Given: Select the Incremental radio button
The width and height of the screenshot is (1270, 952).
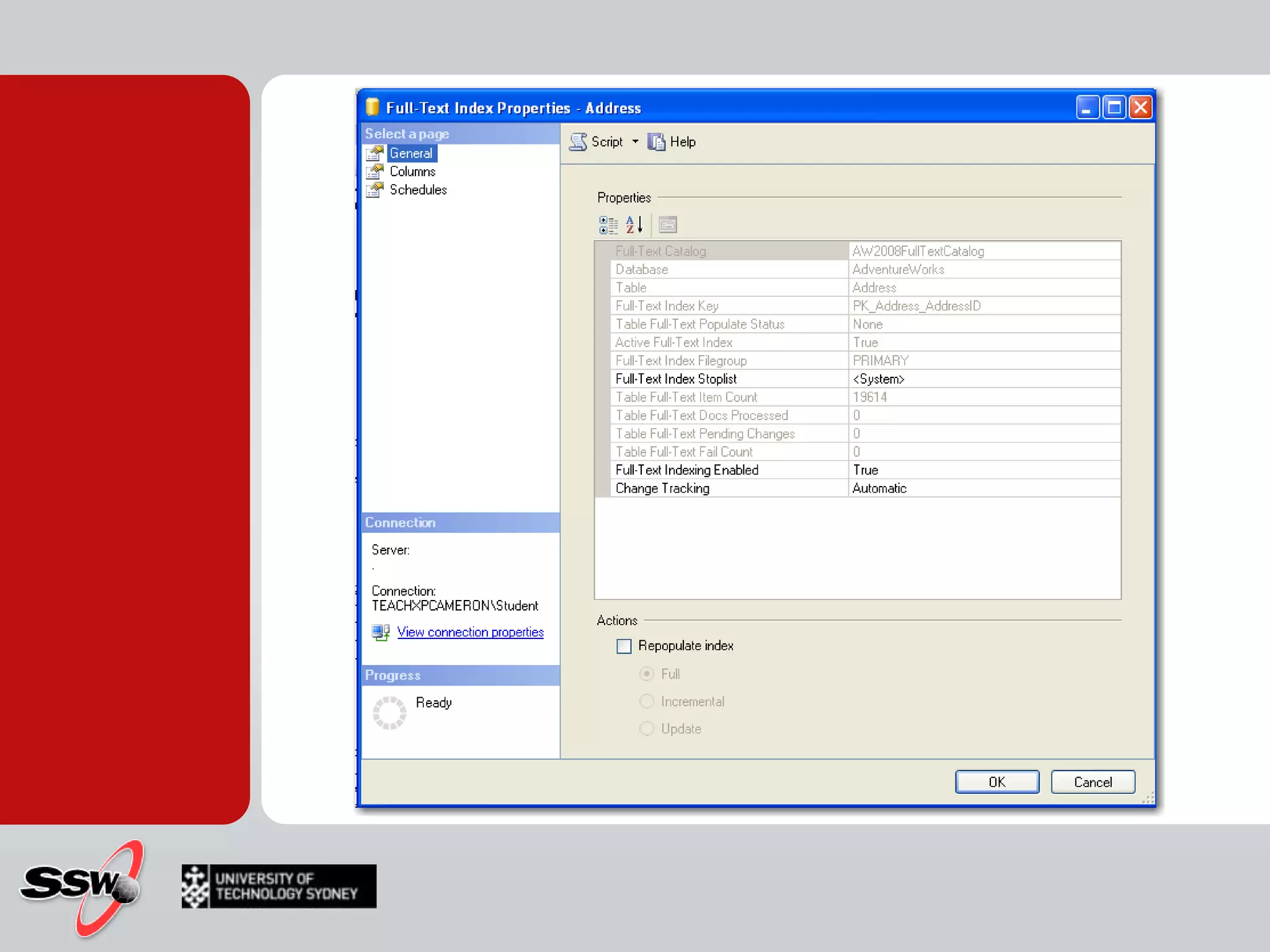Looking at the screenshot, I should click(x=647, y=702).
